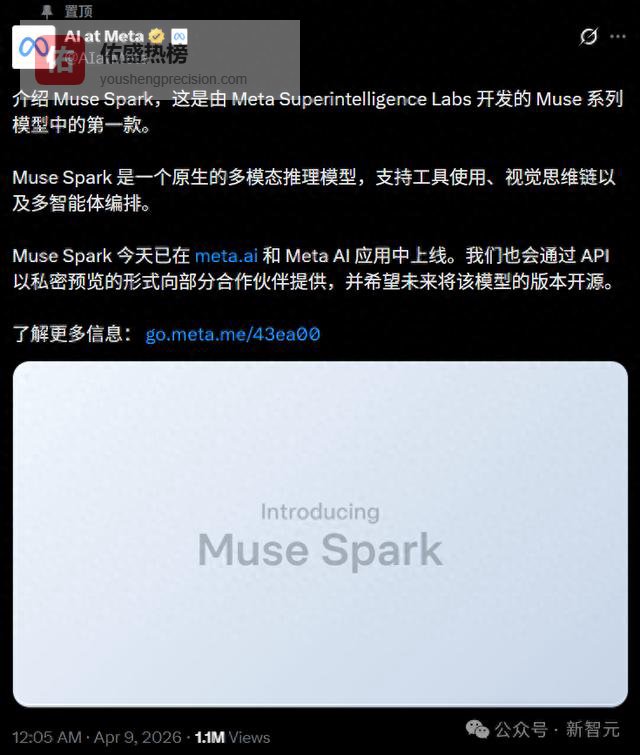
Task: Click the paragraph starting with 介绍 Muse Spark
Action: pyautogui.click(x=318, y=112)
